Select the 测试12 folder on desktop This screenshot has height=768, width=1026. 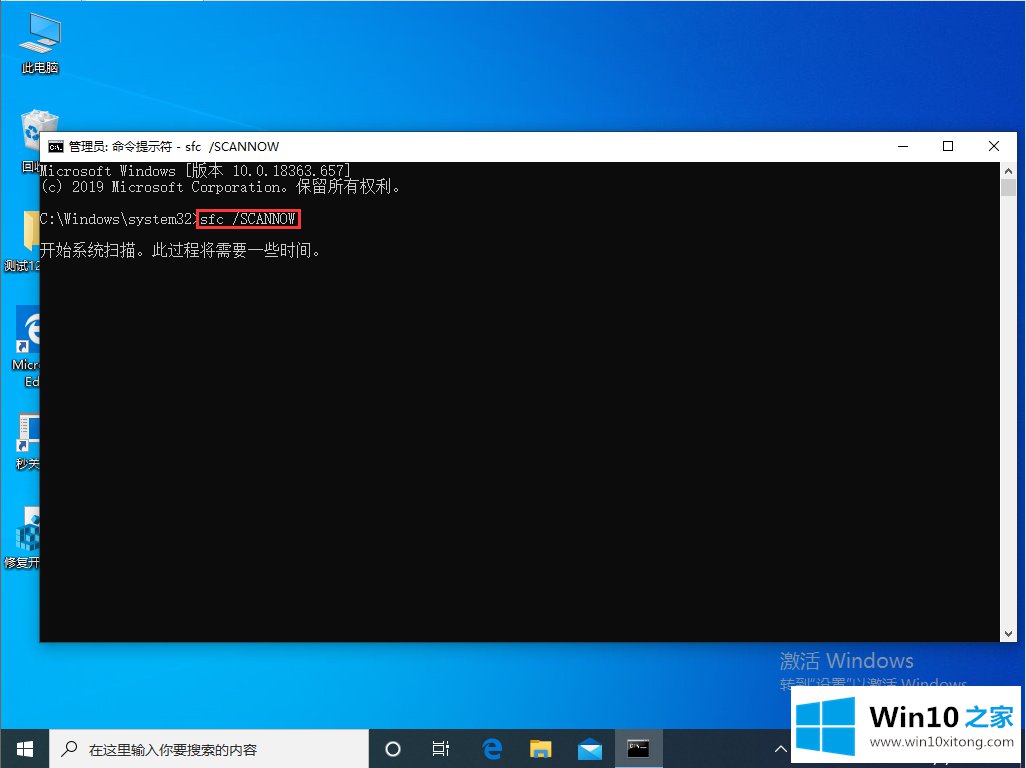pos(24,241)
